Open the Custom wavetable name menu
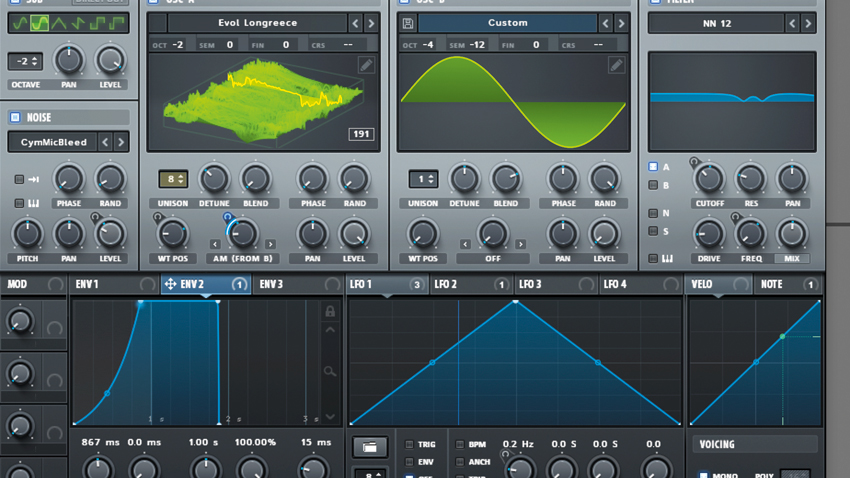This screenshot has height=478, width=850. (507, 23)
